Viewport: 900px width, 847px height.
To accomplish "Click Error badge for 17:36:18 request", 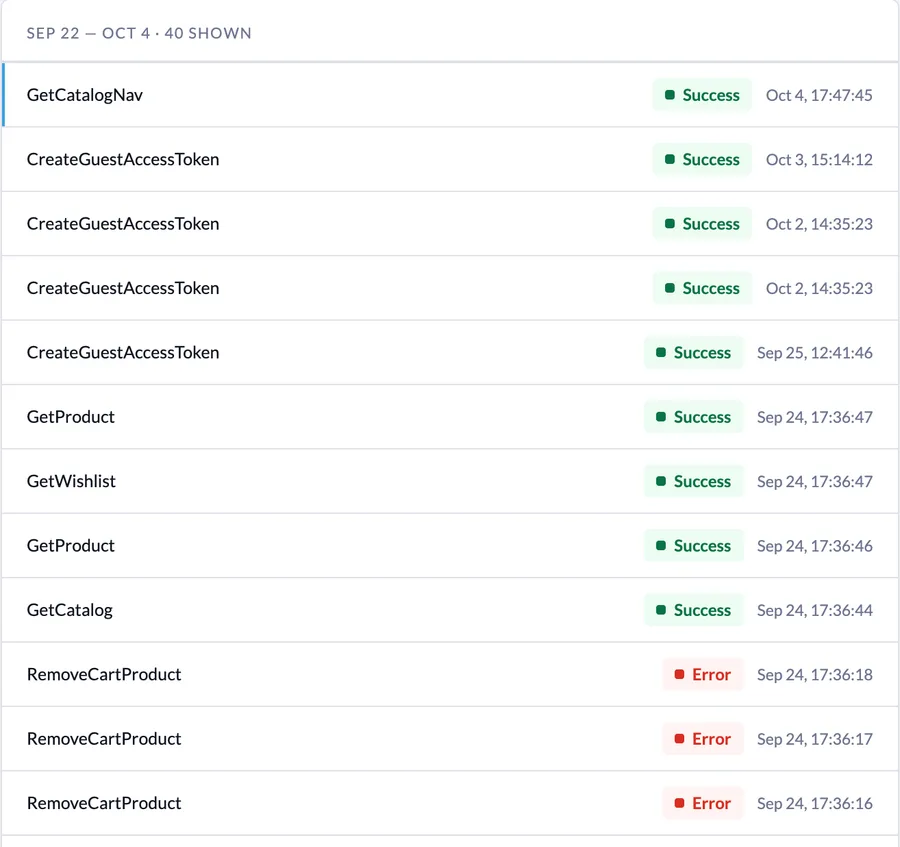I will (703, 674).
